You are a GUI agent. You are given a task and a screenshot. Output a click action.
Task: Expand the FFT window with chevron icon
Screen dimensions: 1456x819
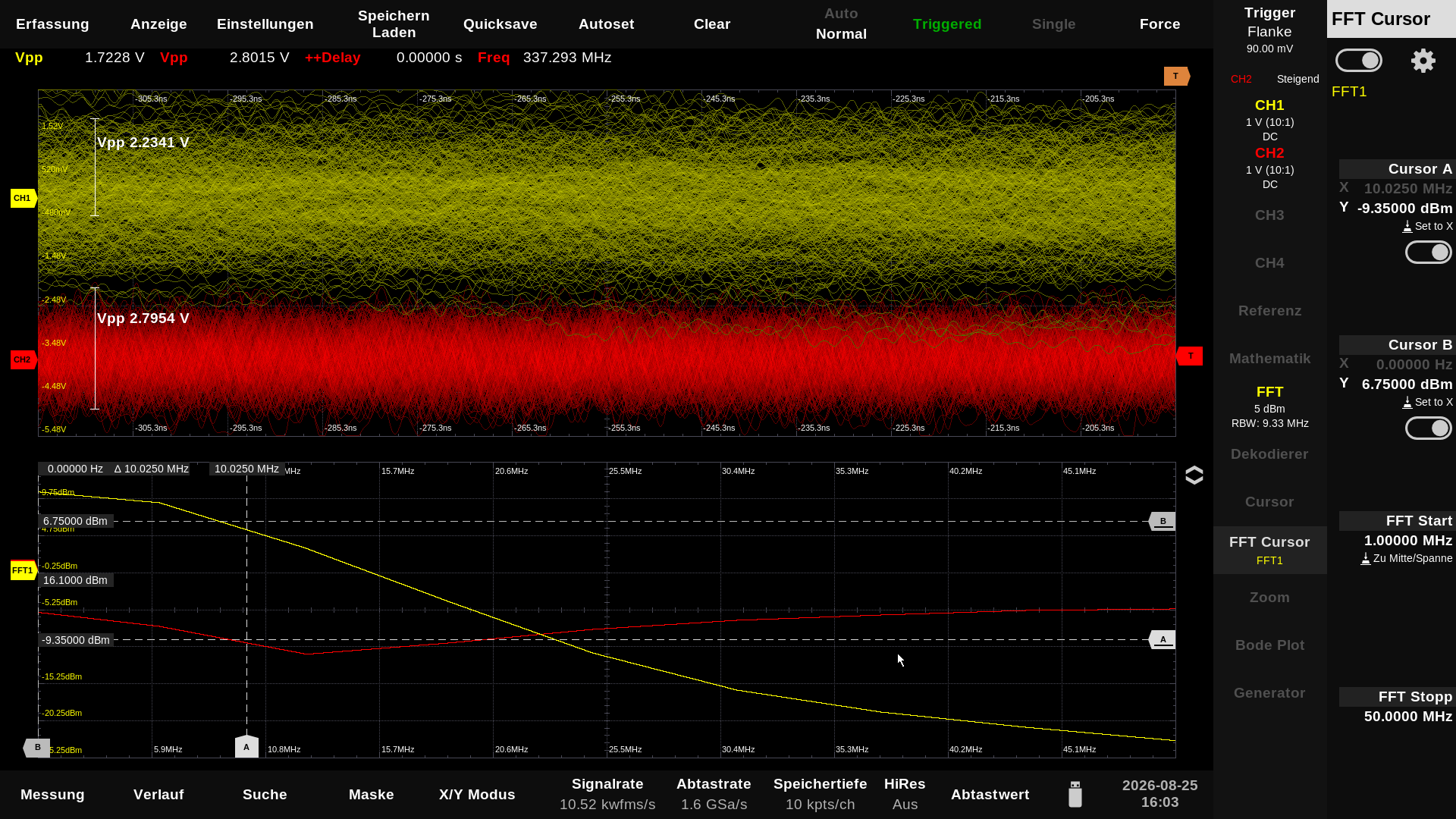(x=1194, y=475)
